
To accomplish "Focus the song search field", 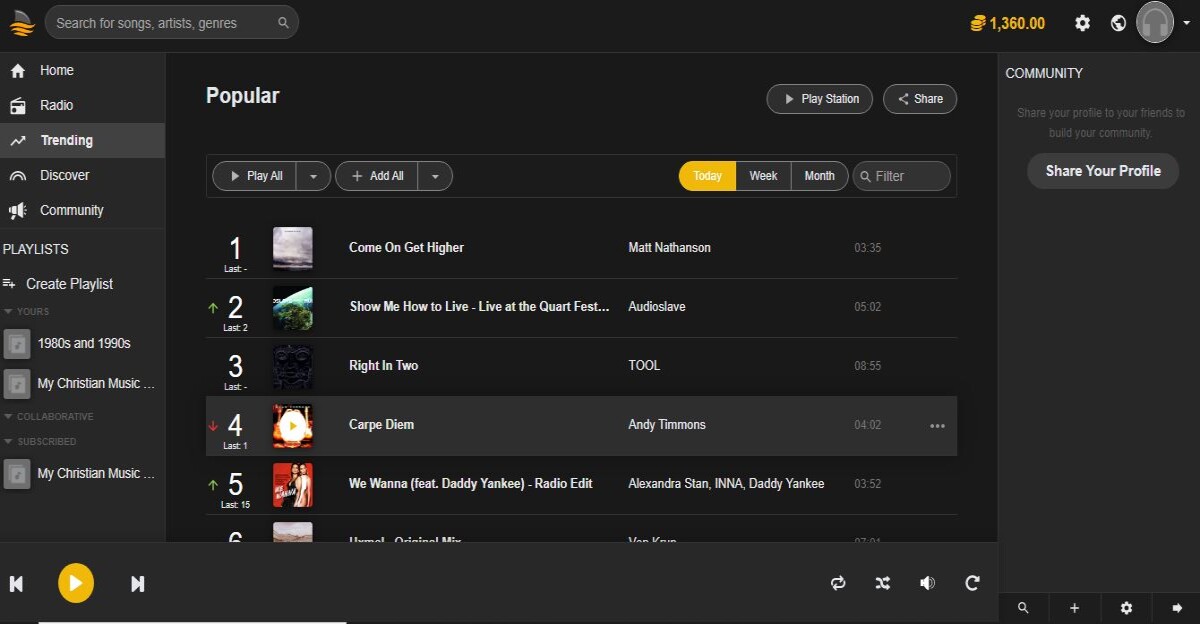I will [172, 22].
